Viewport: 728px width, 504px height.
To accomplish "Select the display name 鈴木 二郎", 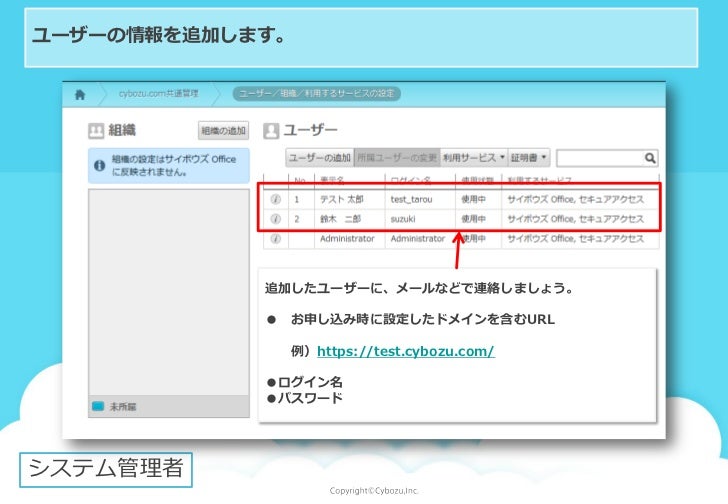I will click(340, 219).
